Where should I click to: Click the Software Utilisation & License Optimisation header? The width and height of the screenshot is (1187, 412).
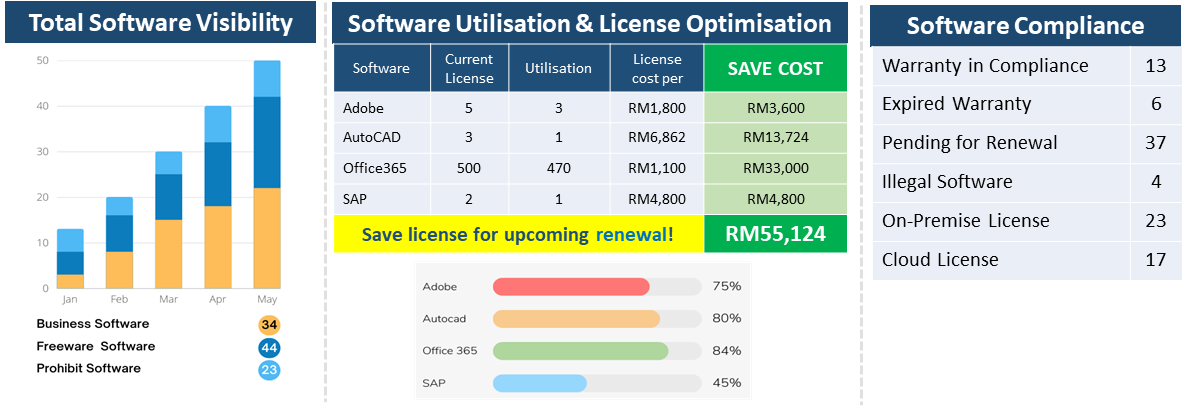[x=590, y=23]
